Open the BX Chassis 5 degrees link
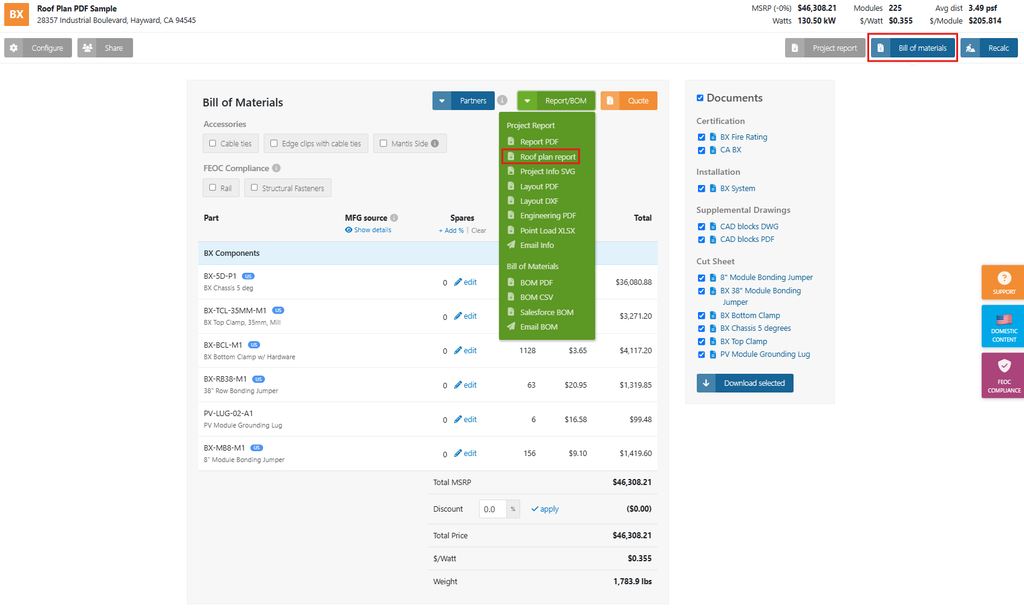The width and height of the screenshot is (1024, 609). 756,328
